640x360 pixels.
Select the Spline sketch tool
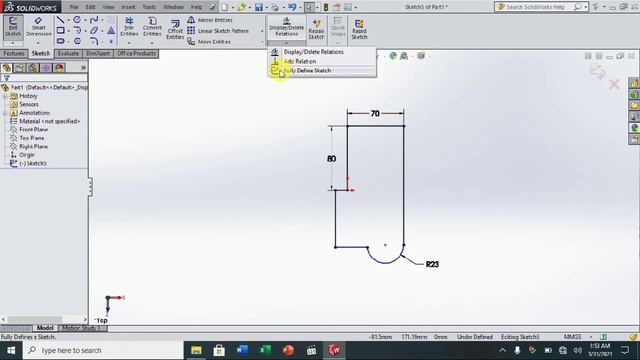94,20
